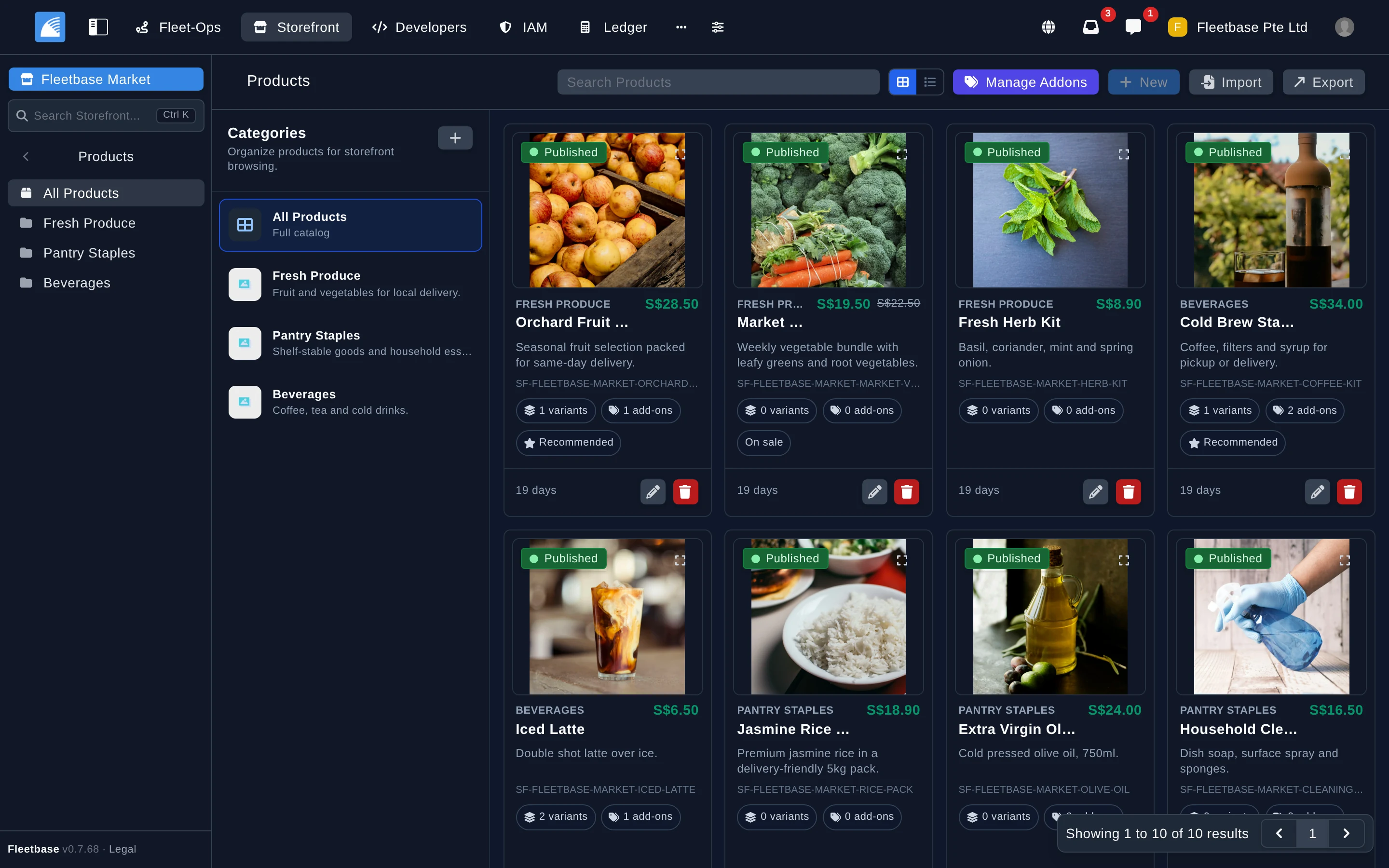Open the globe language icon

1048,27
